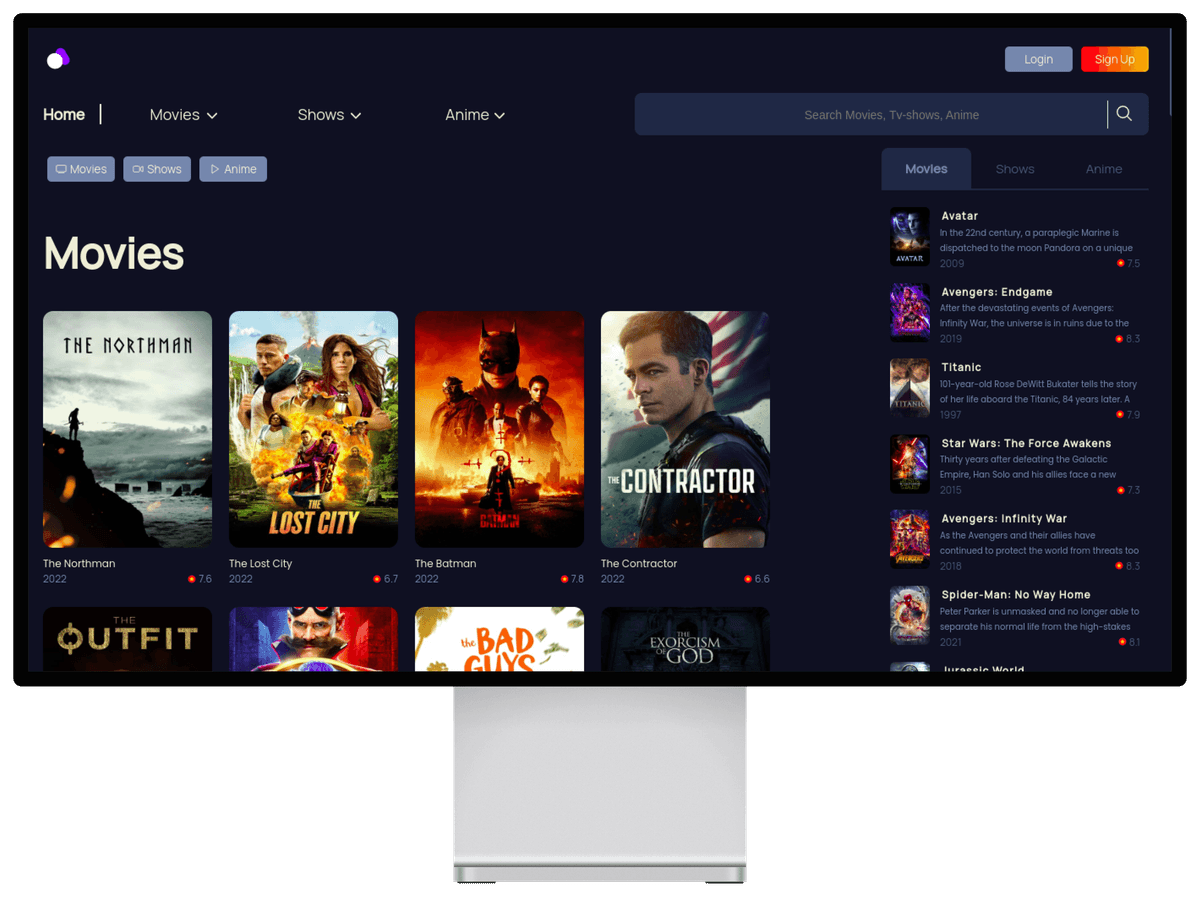Click the "Movies" page heading
The width and height of the screenshot is (1200, 905).
pyautogui.click(x=114, y=253)
